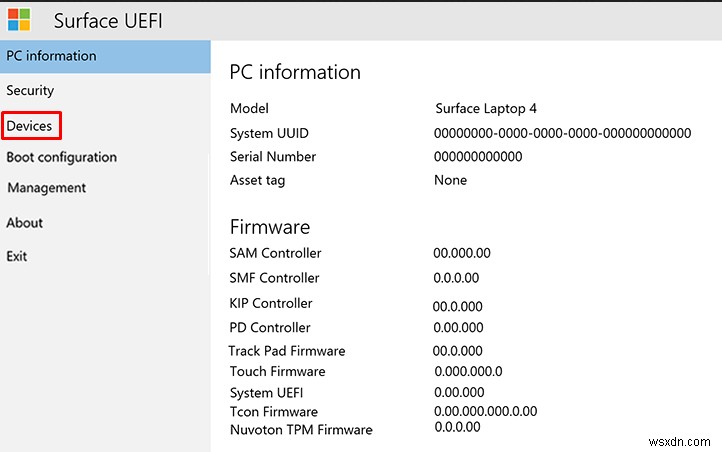This screenshot has height=452, width=722.
Task: Click the System UEFI label
Action: 267,393
